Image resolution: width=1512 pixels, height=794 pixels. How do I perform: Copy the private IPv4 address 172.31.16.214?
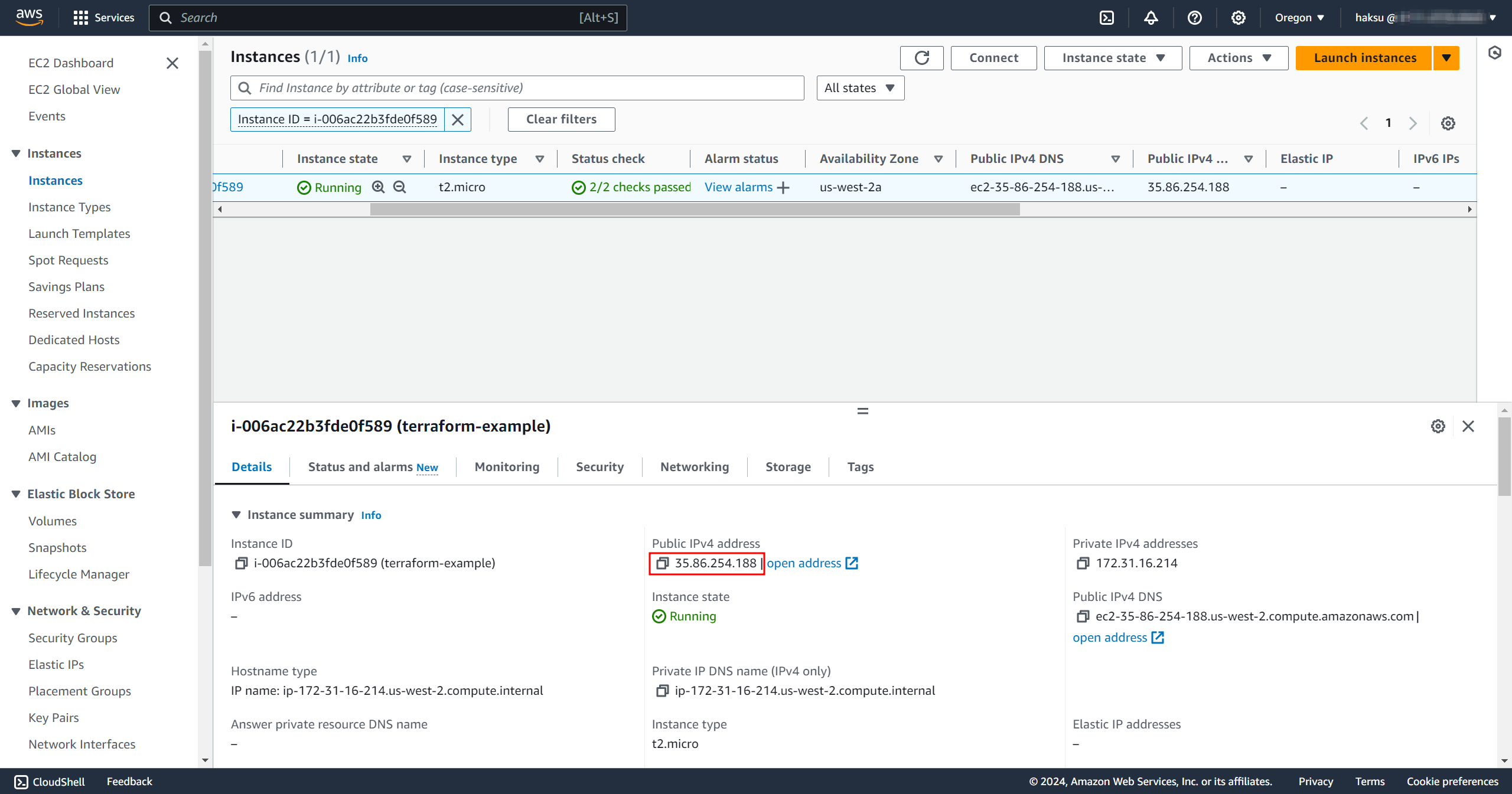click(x=1083, y=563)
